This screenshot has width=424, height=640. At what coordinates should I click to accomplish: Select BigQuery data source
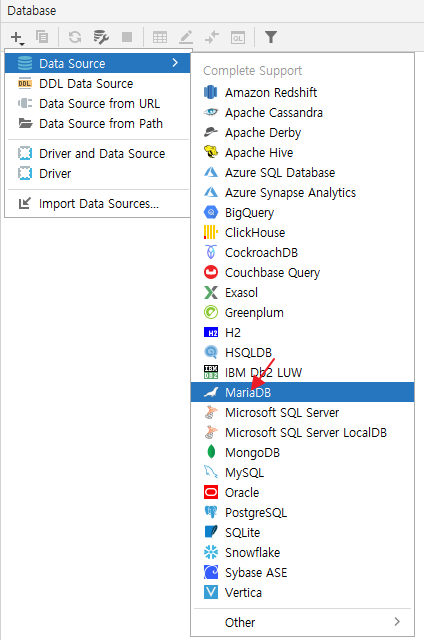click(x=302, y=213)
